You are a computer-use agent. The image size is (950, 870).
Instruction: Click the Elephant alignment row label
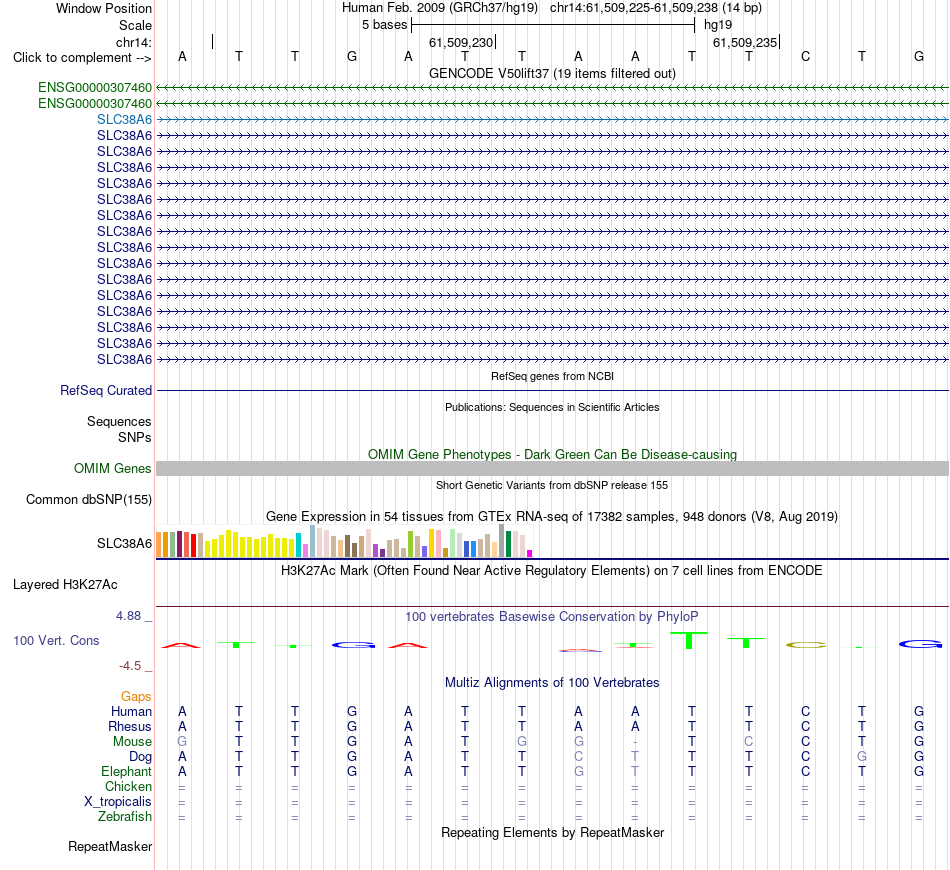point(126,771)
